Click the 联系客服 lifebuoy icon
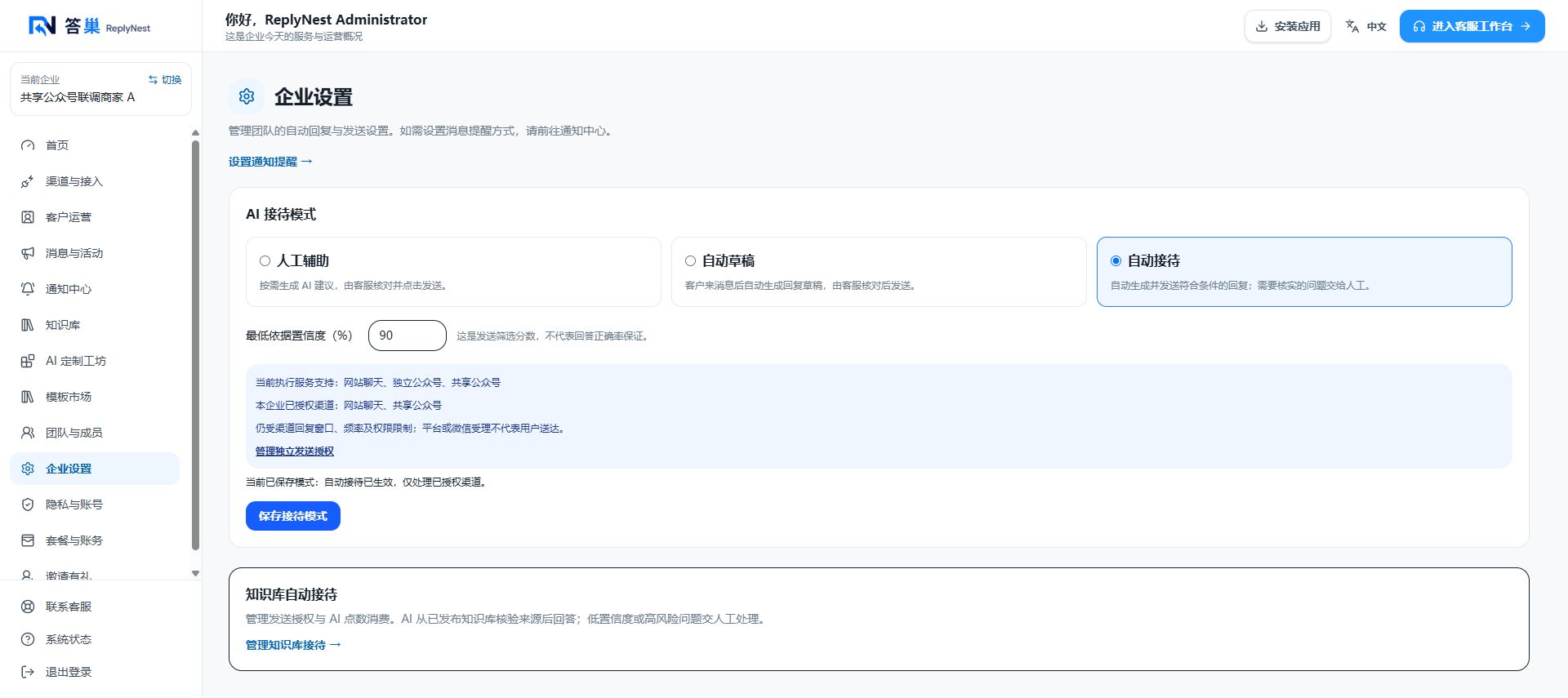The height and width of the screenshot is (698, 1568). pyautogui.click(x=28, y=607)
